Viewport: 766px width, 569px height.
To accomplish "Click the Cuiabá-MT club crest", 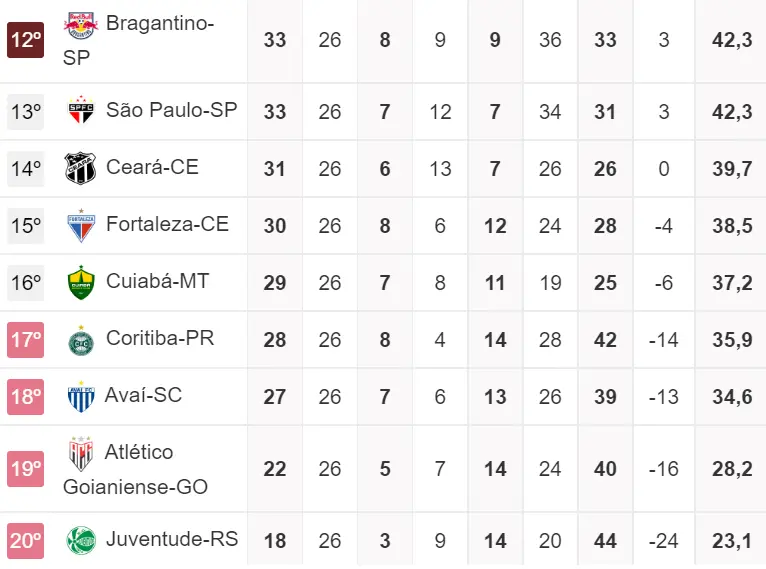I will click(80, 283).
